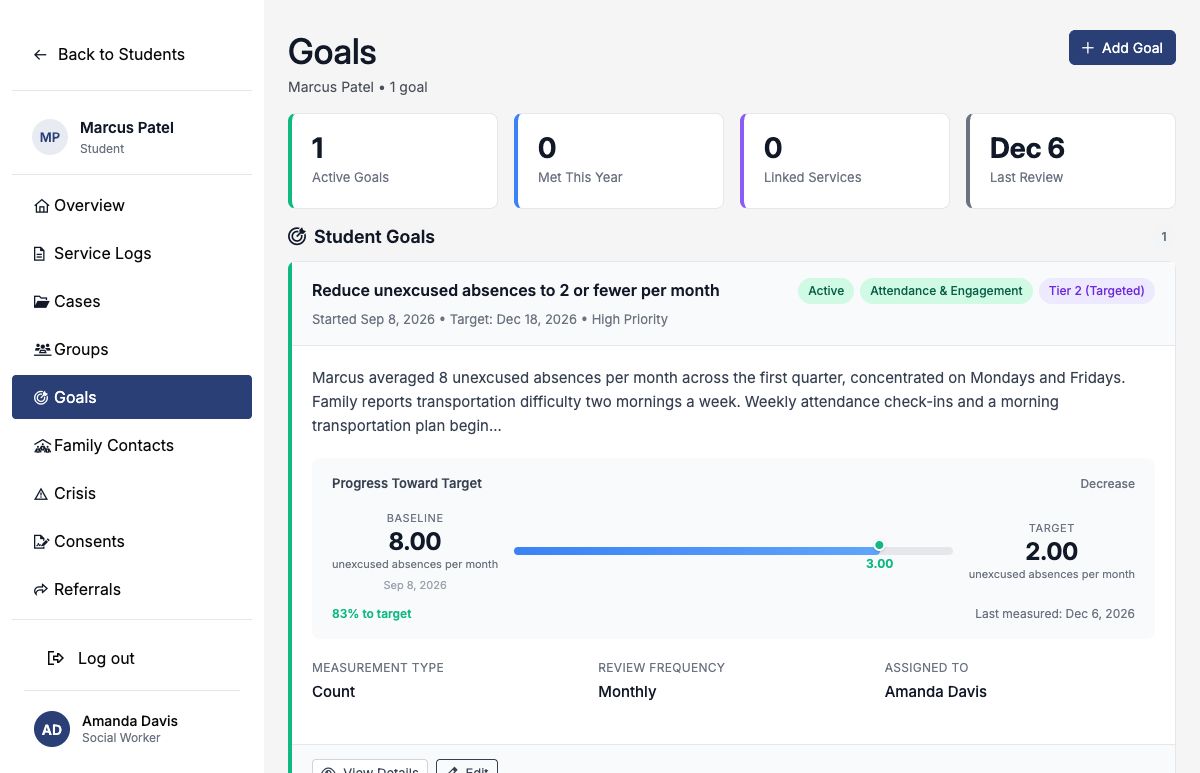This screenshot has height=773, width=1200.
Task: Click the Marcus Patel • 1 goal subtitle
Action: pos(358,88)
